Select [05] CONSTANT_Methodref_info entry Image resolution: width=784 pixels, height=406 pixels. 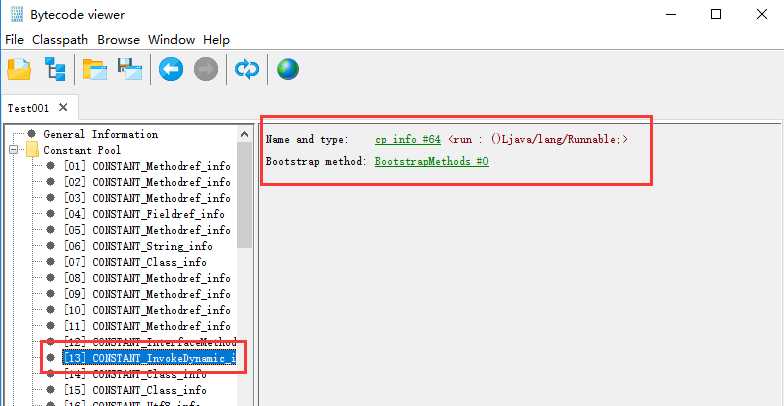[x=147, y=230]
